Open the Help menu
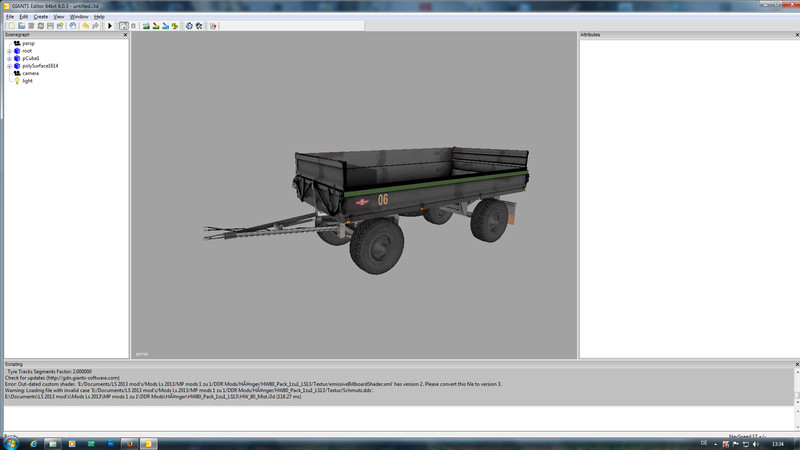 (99, 16)
